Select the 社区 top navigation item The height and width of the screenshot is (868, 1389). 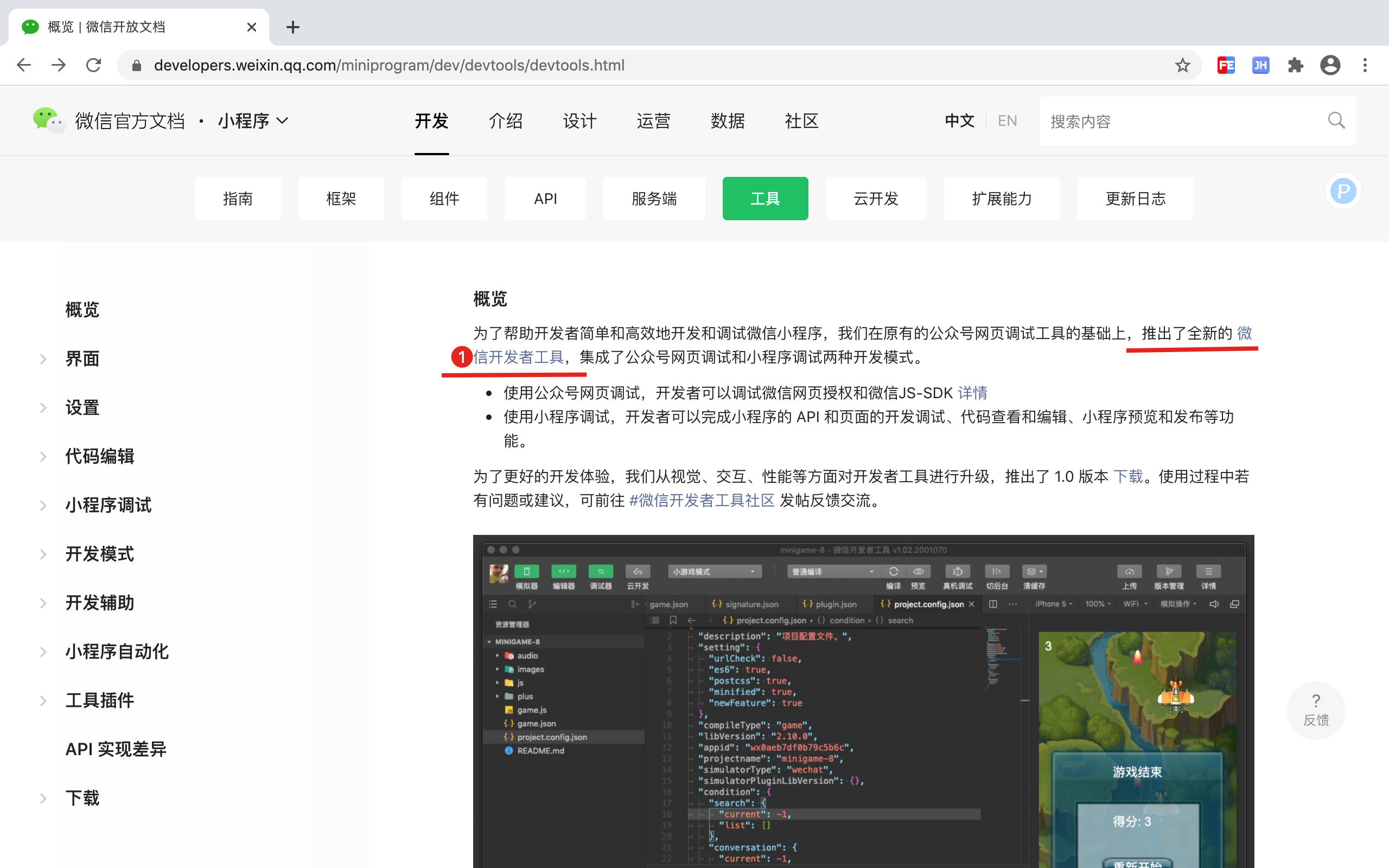(x=801, y=120)
